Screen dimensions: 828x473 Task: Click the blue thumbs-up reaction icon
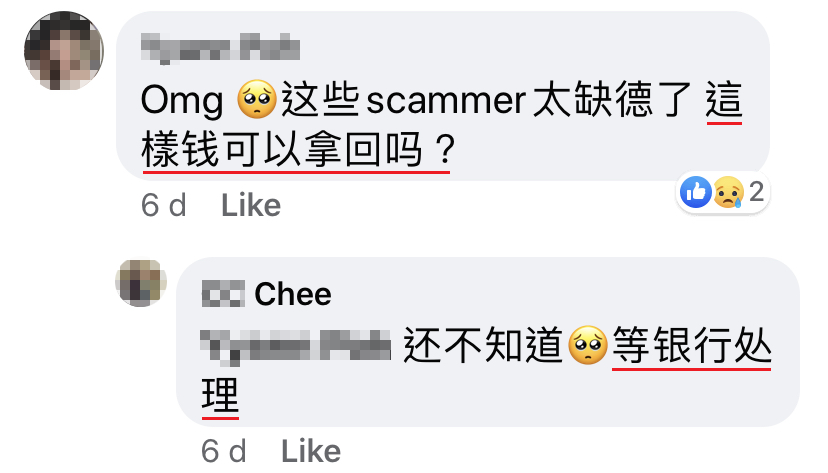pos(695,192)
